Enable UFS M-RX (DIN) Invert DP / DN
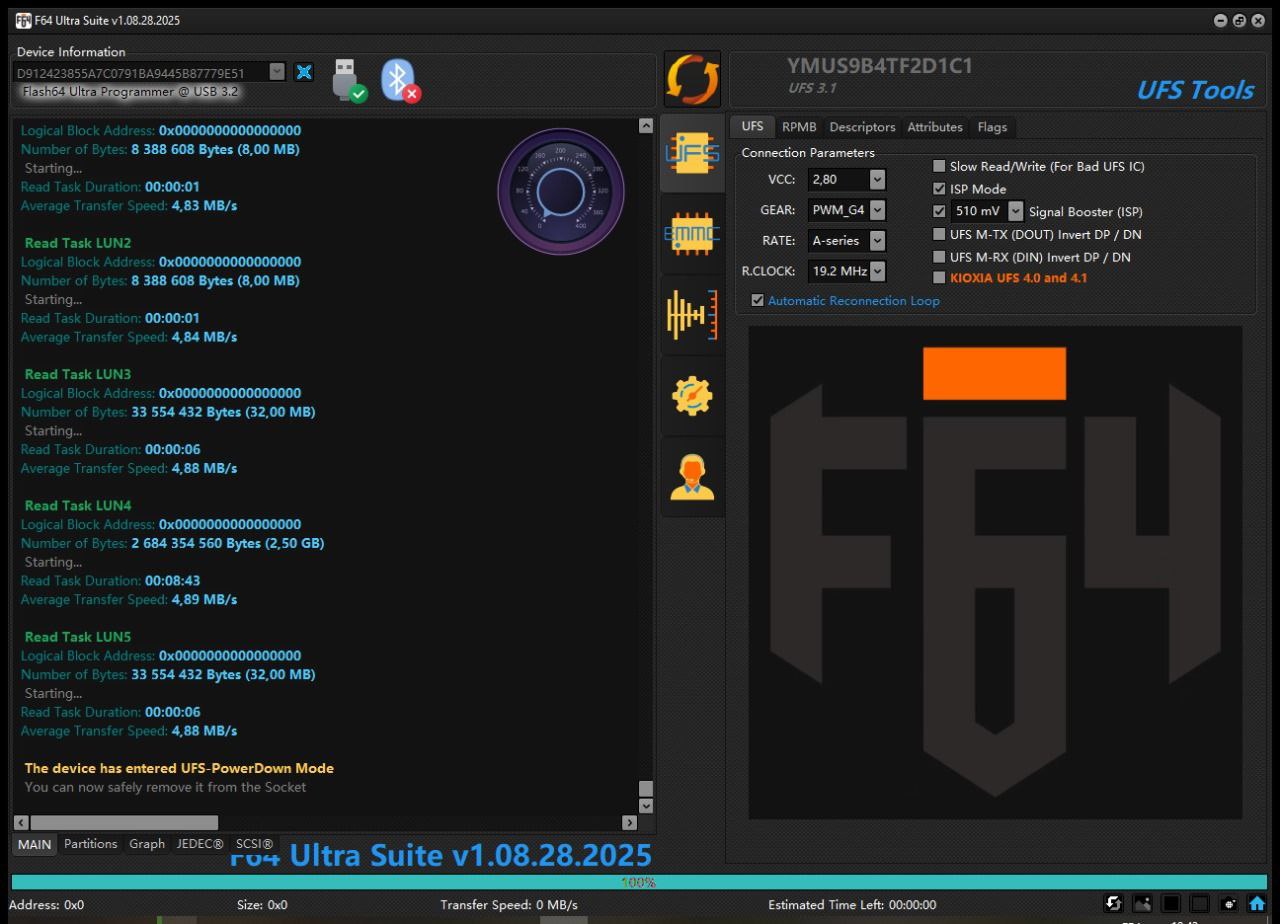The image size is (1280, 924). point(939,256)
